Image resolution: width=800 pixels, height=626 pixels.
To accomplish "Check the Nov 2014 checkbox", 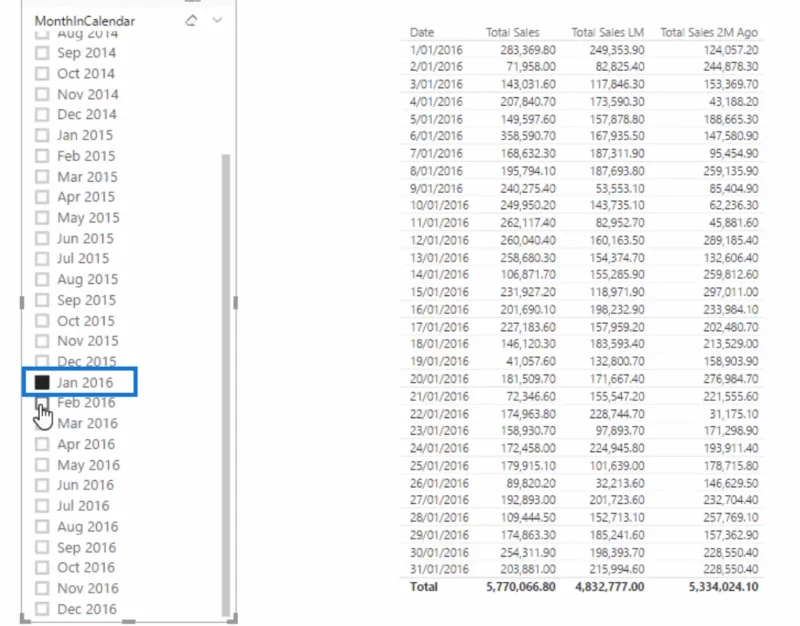I will (42, 94).
